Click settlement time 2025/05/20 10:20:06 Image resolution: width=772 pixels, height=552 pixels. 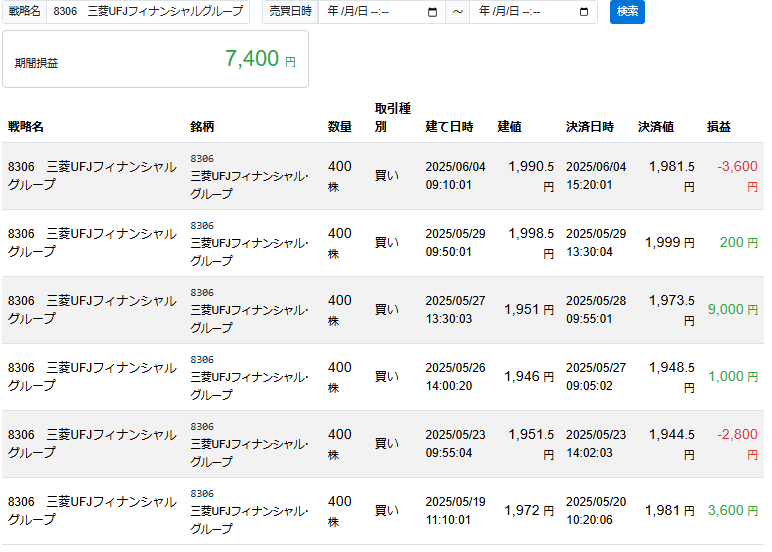click(596, 511)
